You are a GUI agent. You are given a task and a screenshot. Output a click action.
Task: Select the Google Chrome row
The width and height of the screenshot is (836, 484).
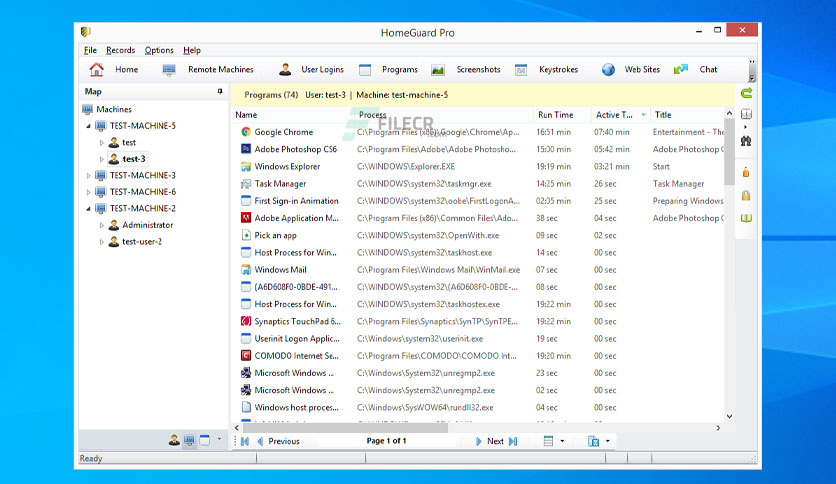click(479, 132)
